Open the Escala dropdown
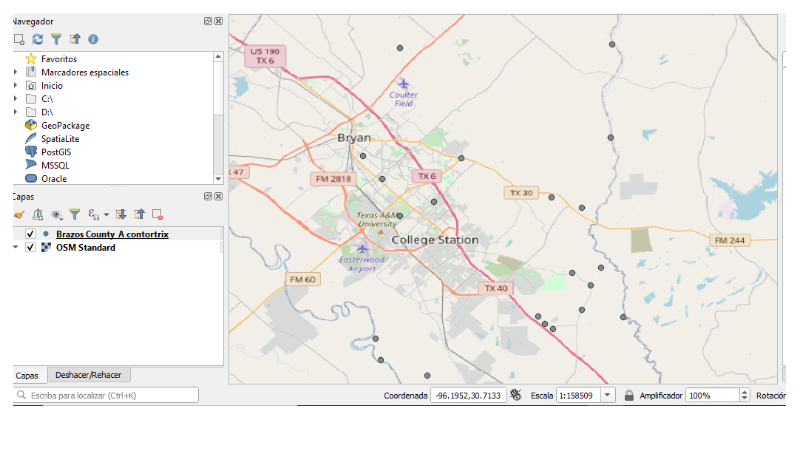 point(607,395)
